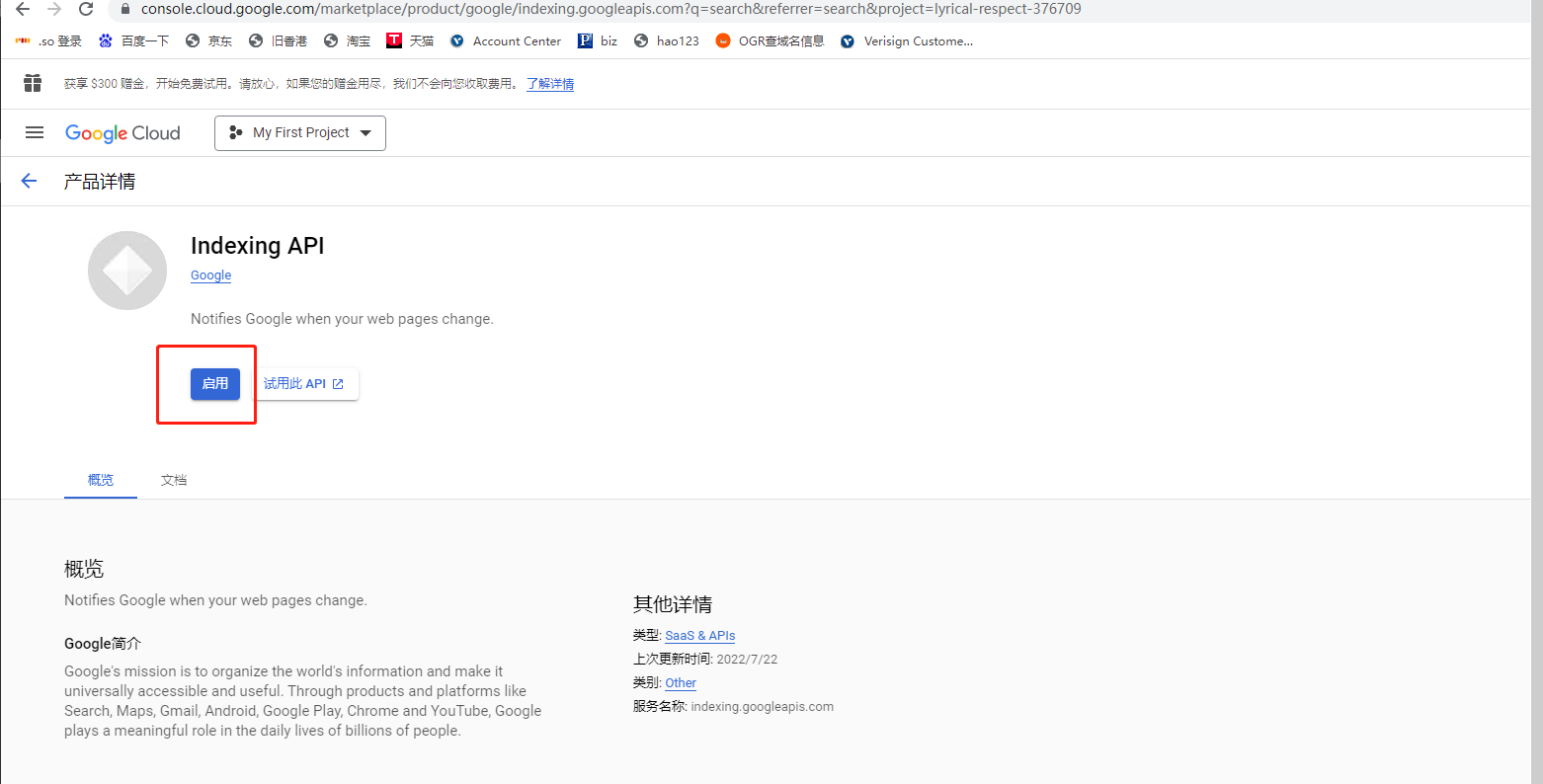Open the biz bookmark
This screenshot has width=1543, height=784.
point(598,40)
